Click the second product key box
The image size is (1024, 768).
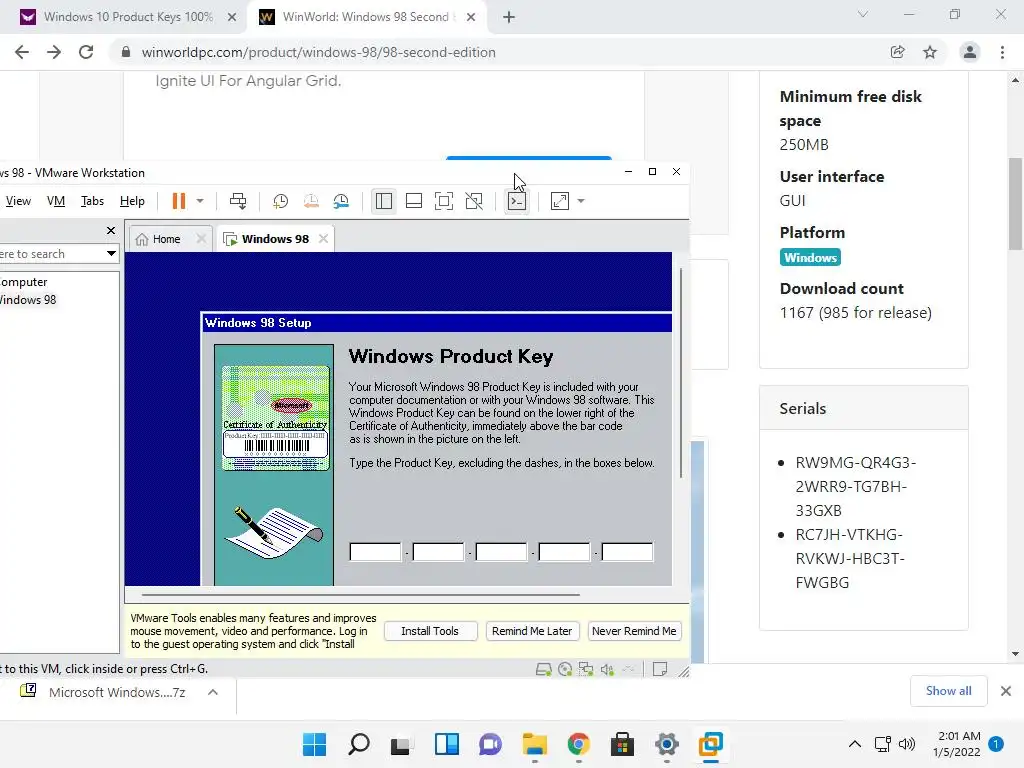click(438, 552)
